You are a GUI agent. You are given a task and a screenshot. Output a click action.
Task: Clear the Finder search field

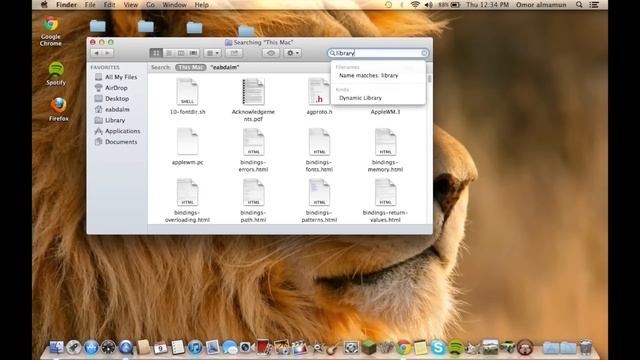click(424, 53)
